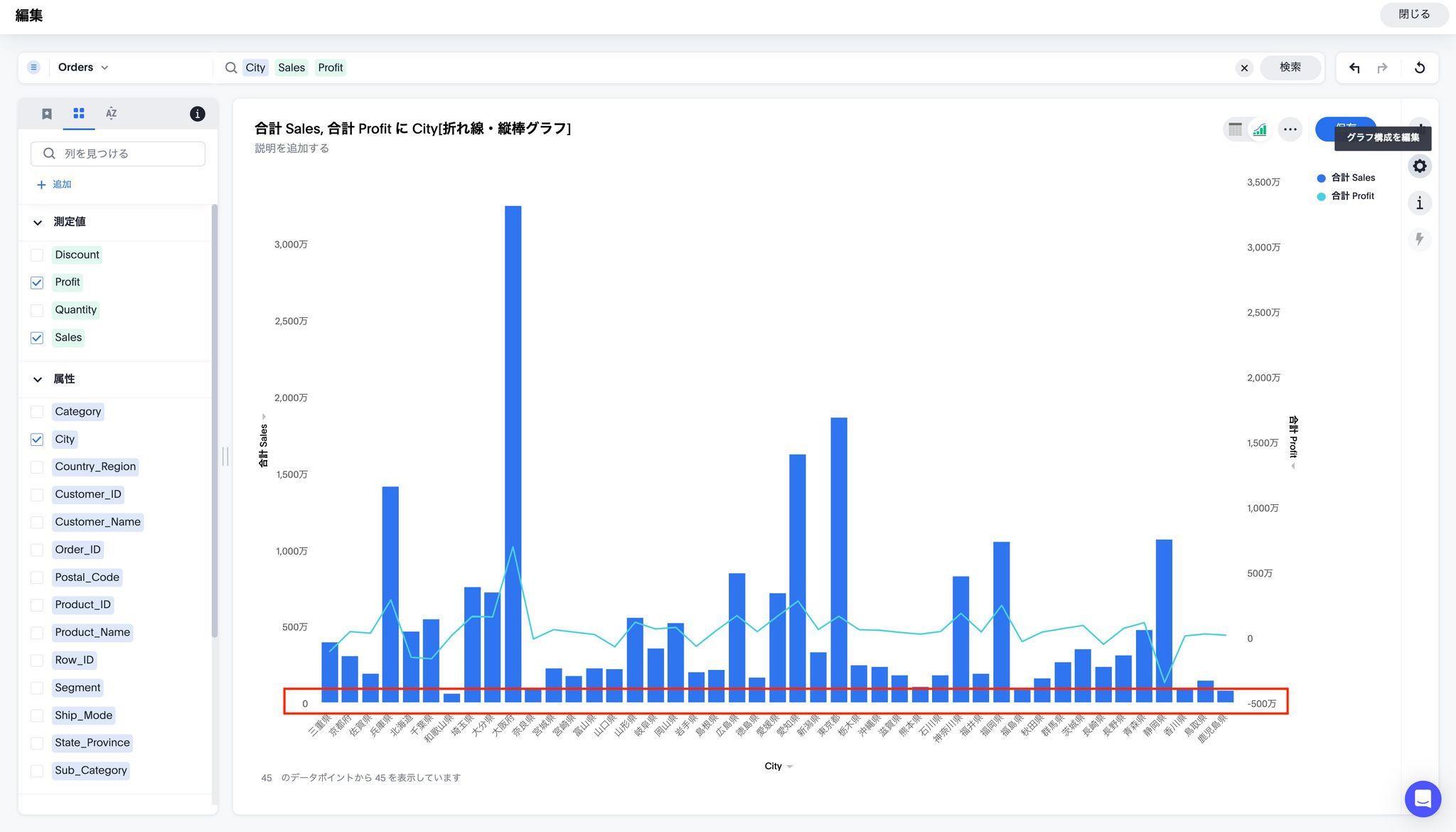Viewport: 1456px width, 832px height.
Task: Collapse the 属性 section
Action: (38, 380)
